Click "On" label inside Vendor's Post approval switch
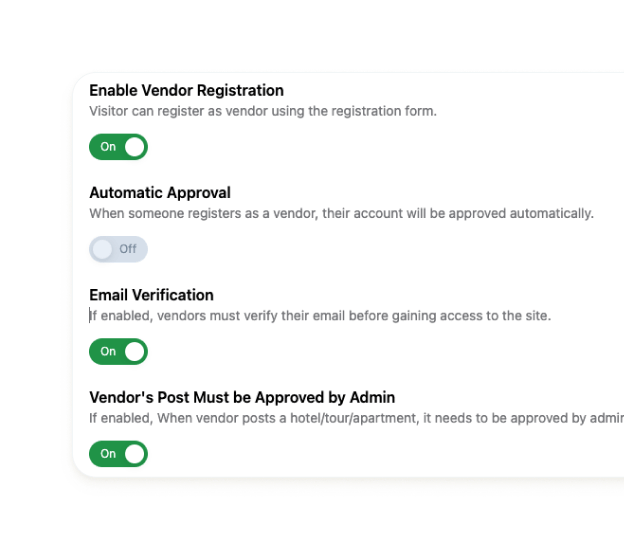624x550 pixels. point(108,454)
